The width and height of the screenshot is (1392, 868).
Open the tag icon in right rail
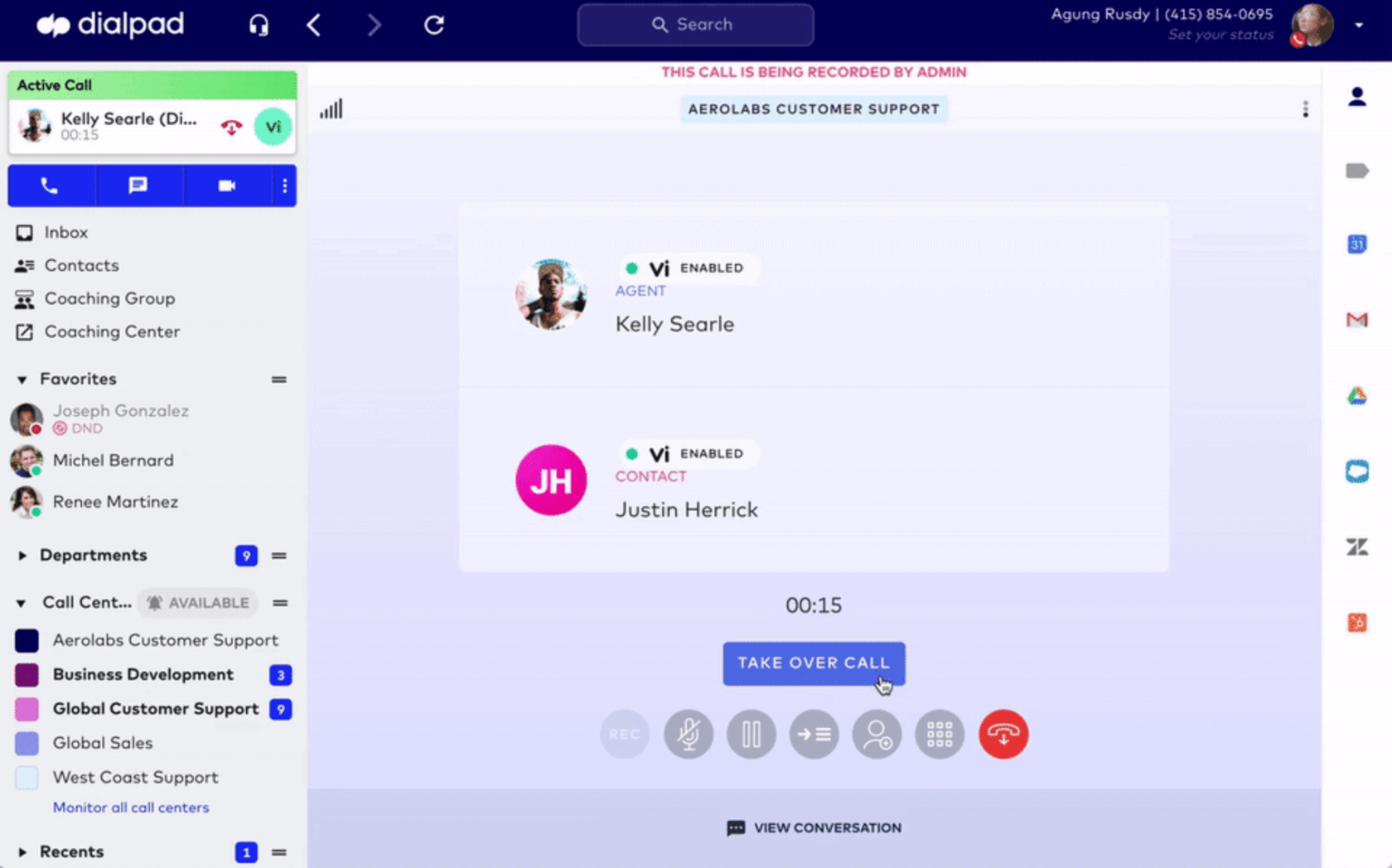[x=1357, y=171]
